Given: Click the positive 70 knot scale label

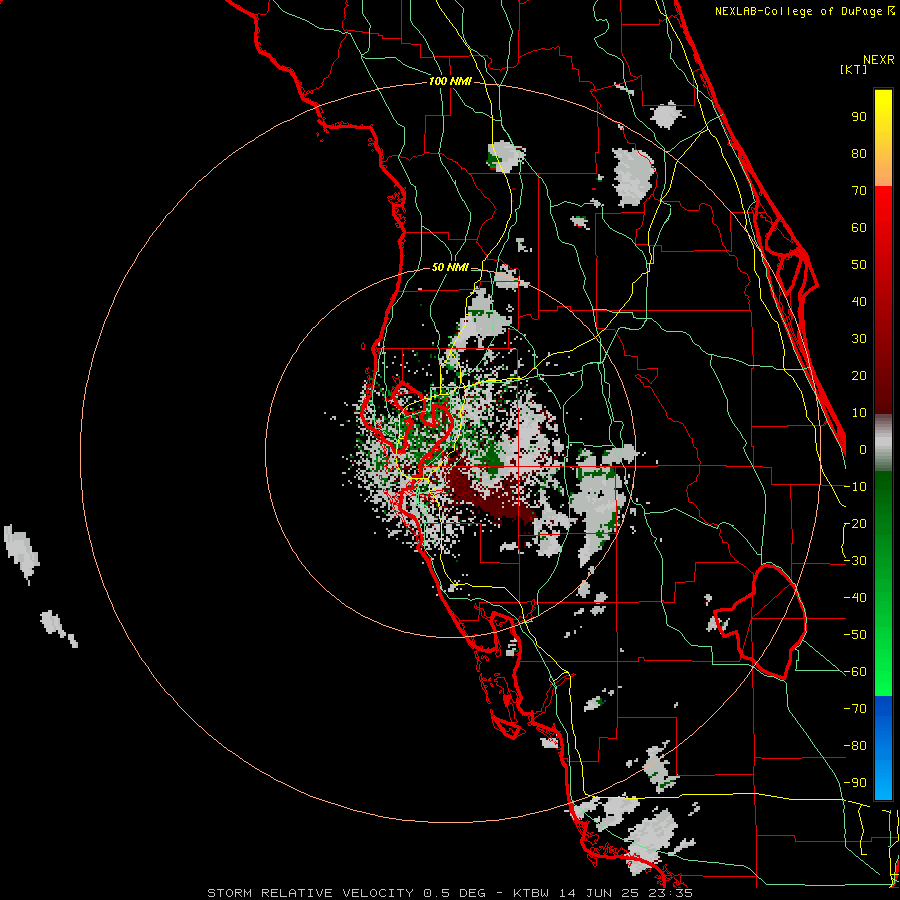Looking at the screenshot, I should tap(859, 191).
